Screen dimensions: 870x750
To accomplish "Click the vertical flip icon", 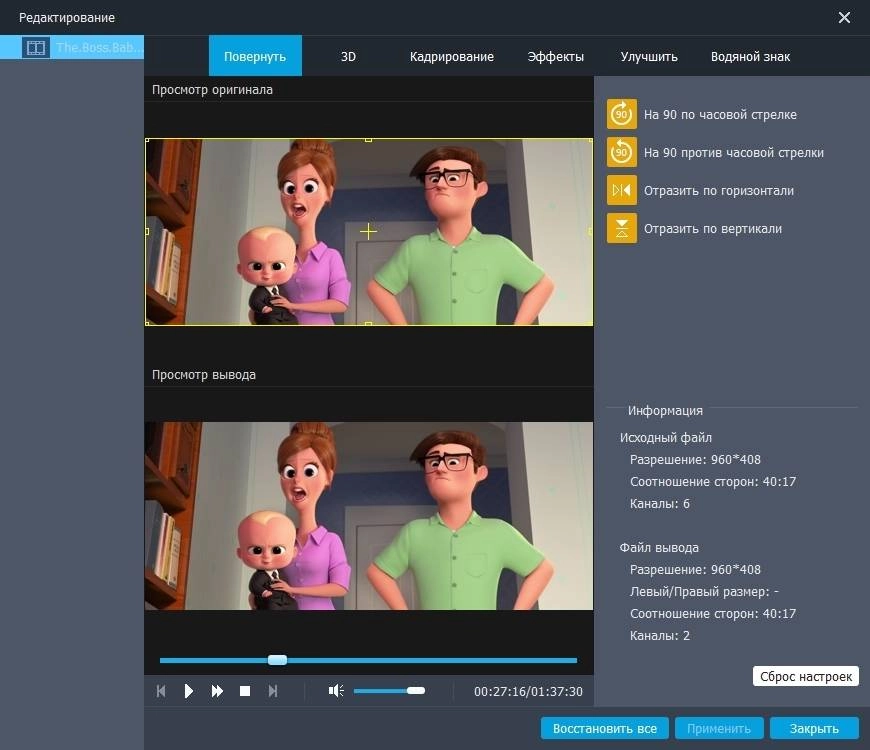I will 621,228.
